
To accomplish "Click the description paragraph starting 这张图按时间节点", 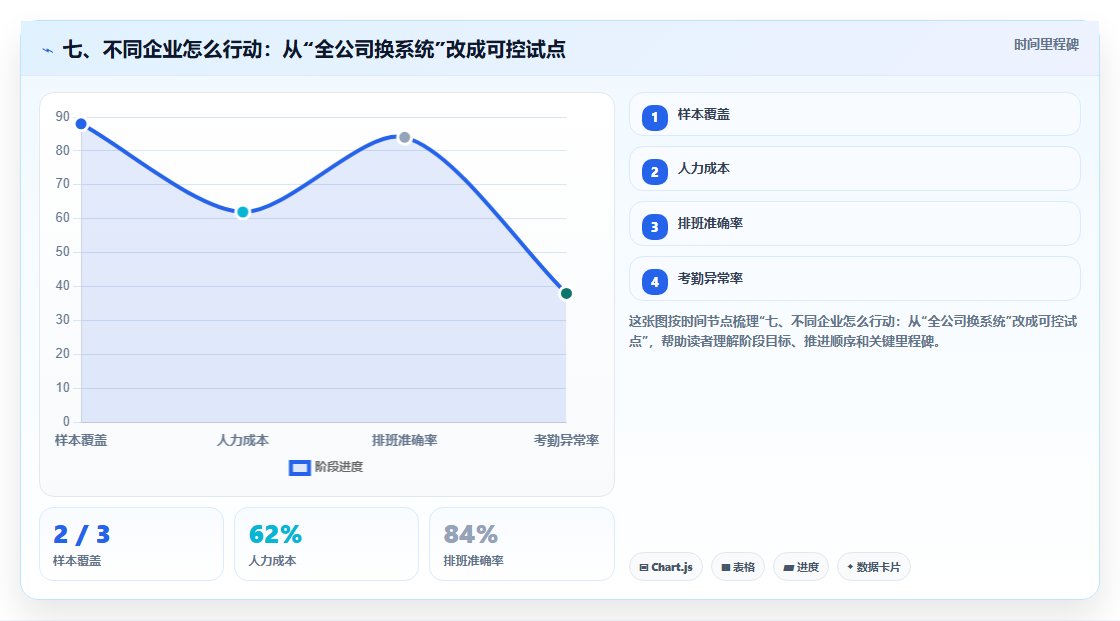I will tap(853, 331).
